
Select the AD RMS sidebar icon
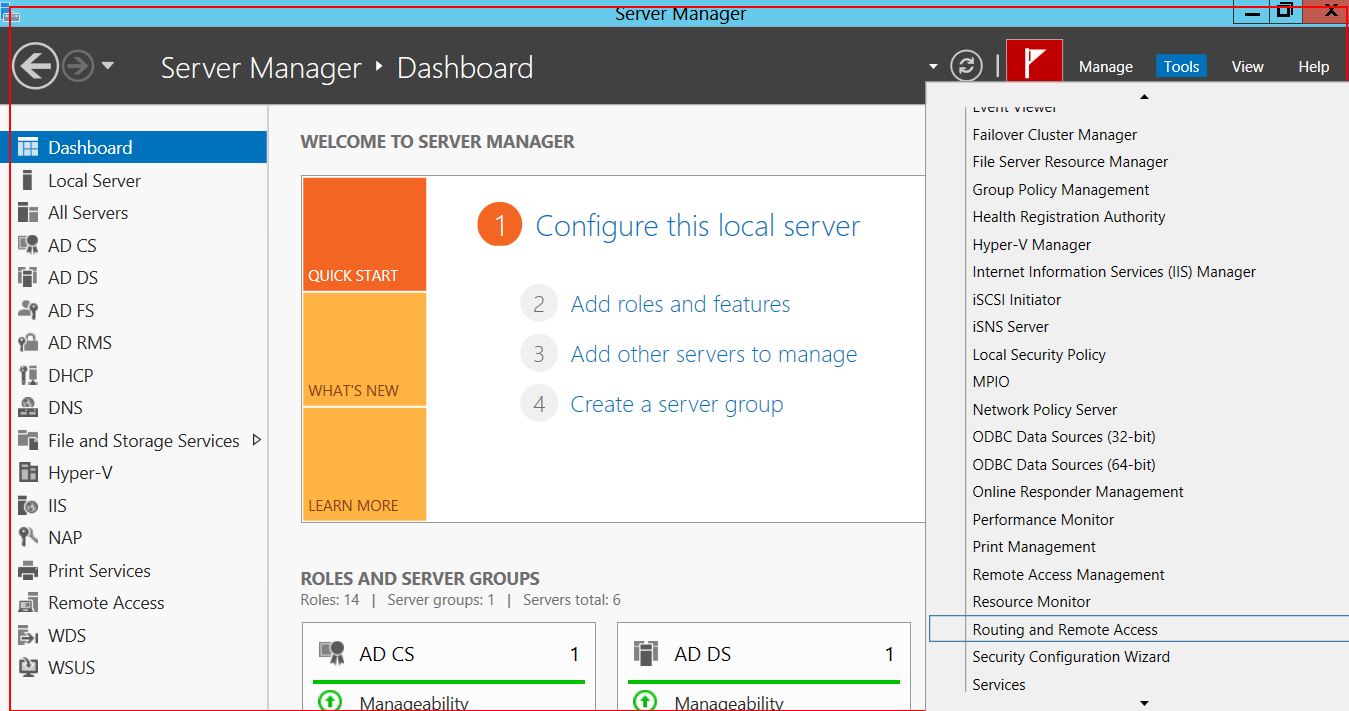(x=29, y=343)
